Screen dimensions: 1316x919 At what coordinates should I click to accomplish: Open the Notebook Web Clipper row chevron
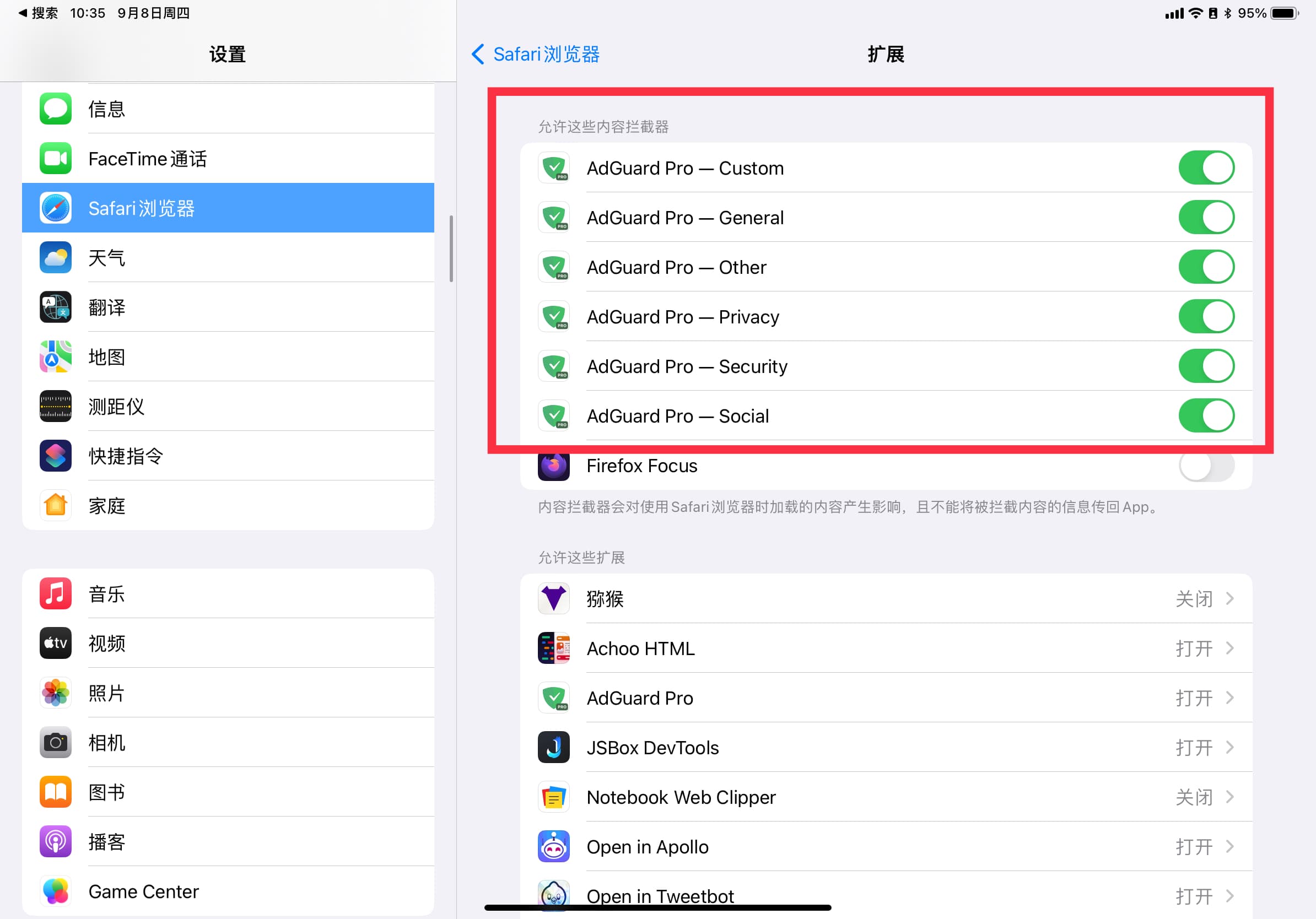(x=1230, y=797)
